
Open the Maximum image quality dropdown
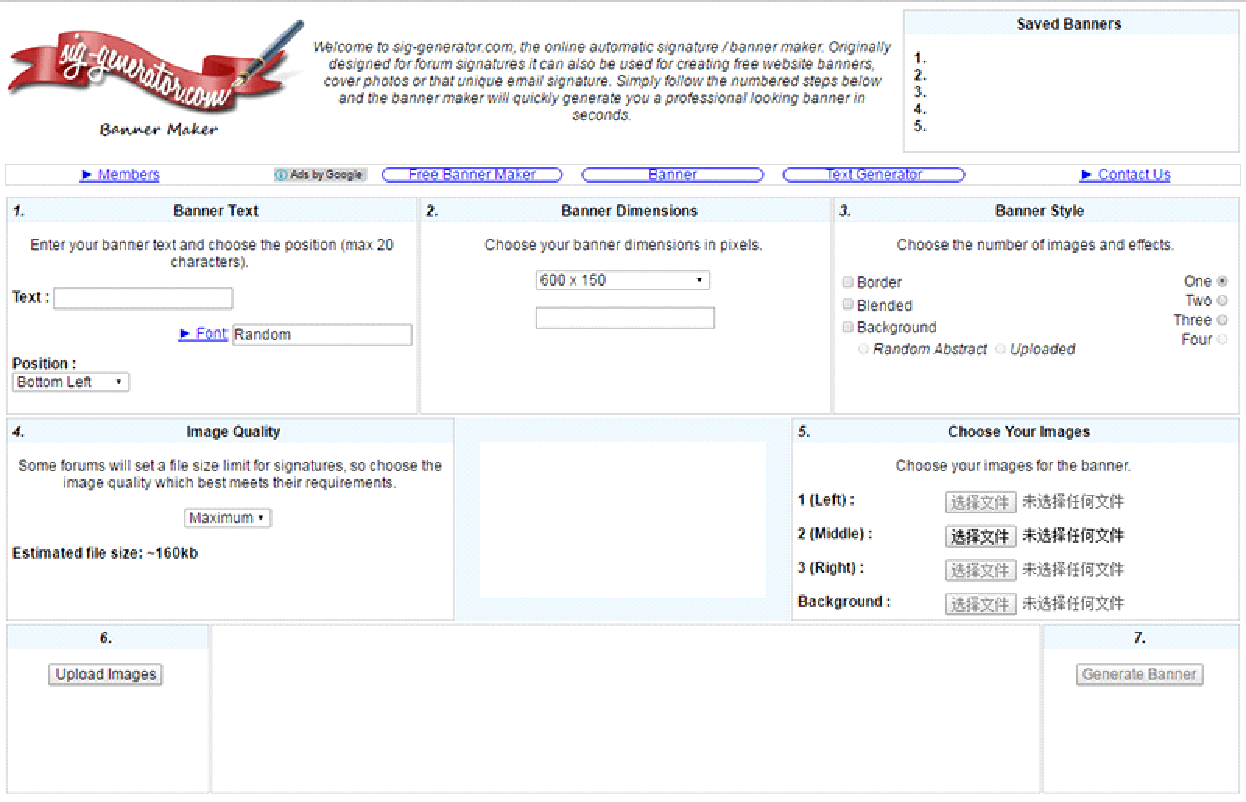click(228, 518)
